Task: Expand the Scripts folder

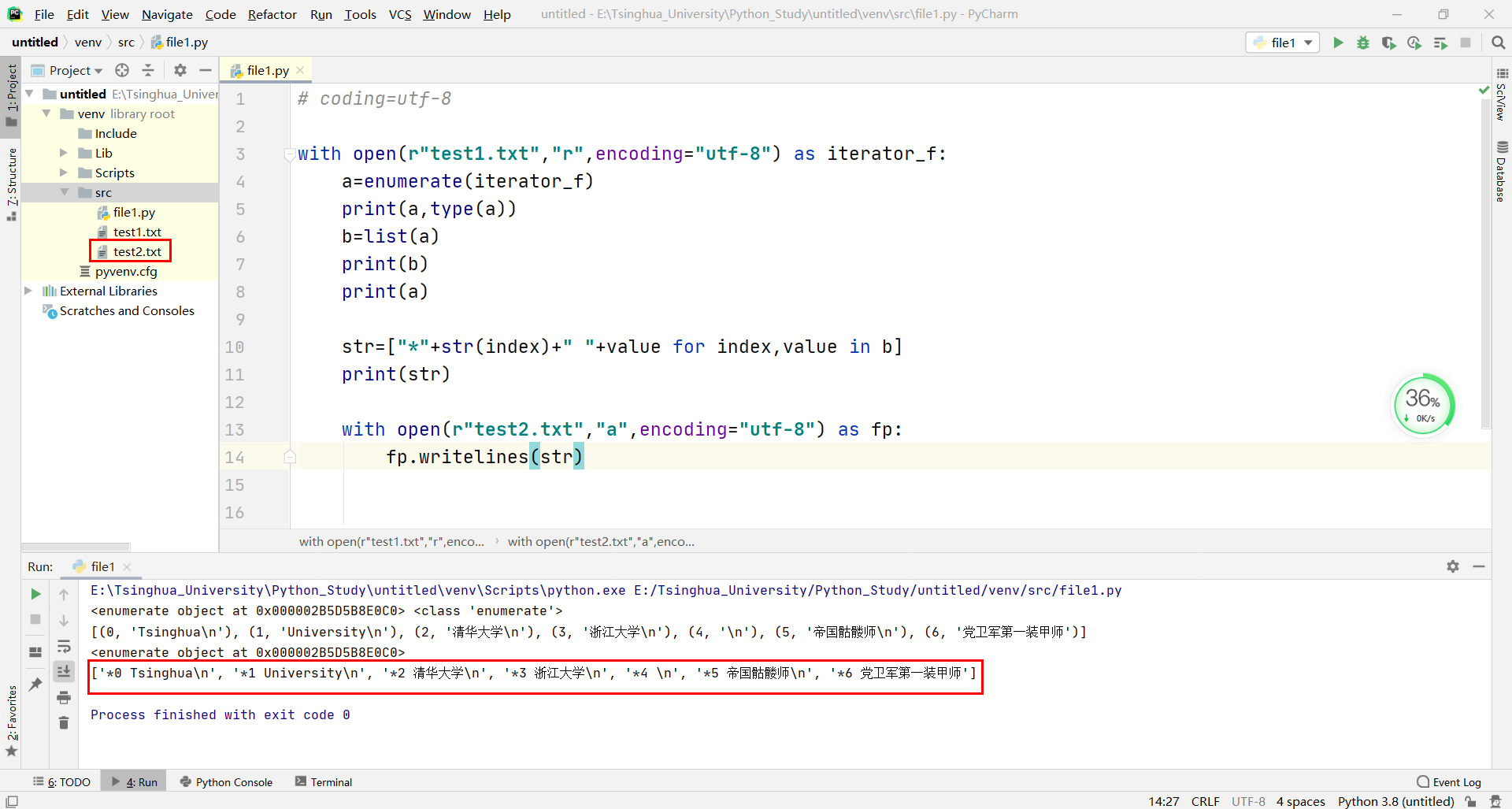Action: pos(64,173)
